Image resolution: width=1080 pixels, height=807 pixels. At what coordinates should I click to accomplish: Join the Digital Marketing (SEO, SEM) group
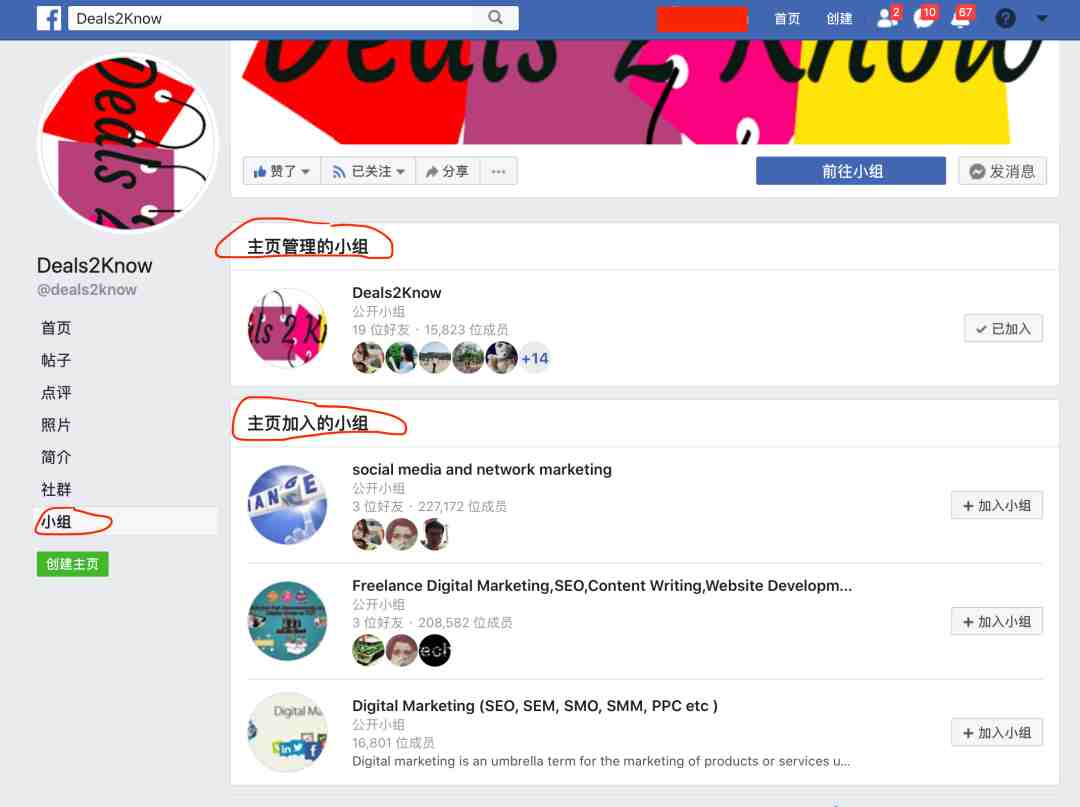pyautogui.click(x=996, y=733)
